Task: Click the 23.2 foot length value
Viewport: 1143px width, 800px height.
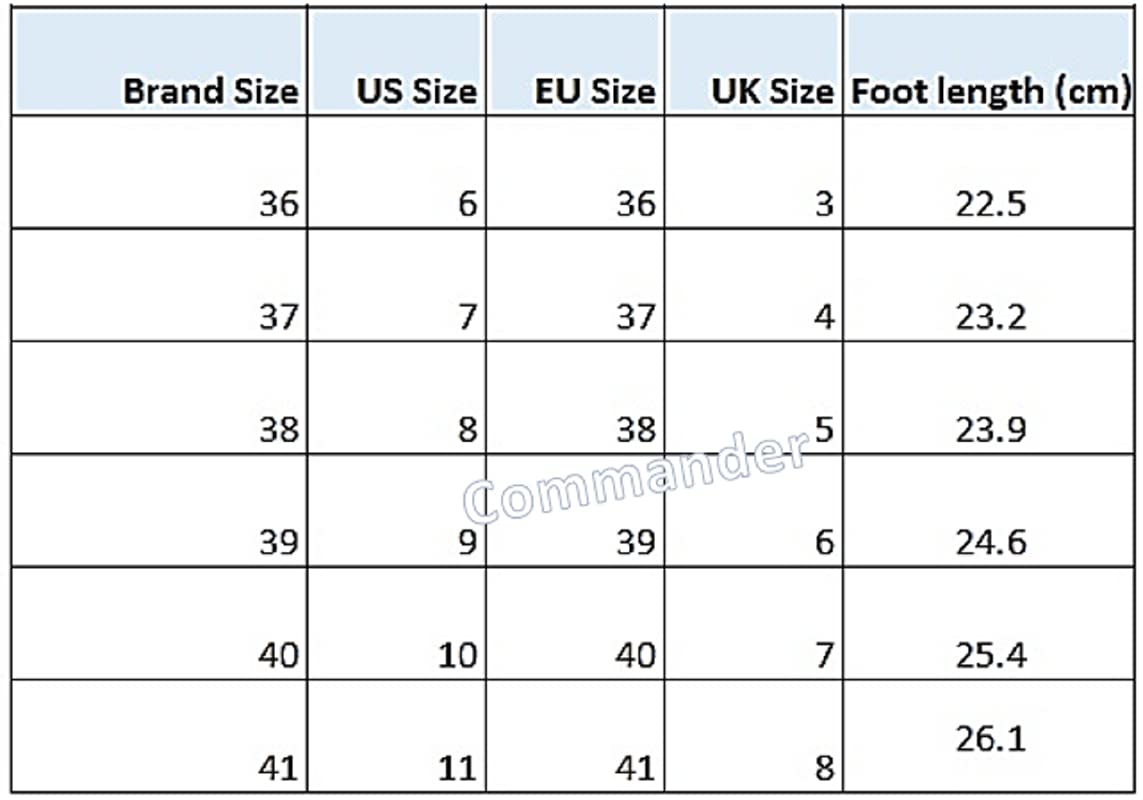Action: (990, 317)
